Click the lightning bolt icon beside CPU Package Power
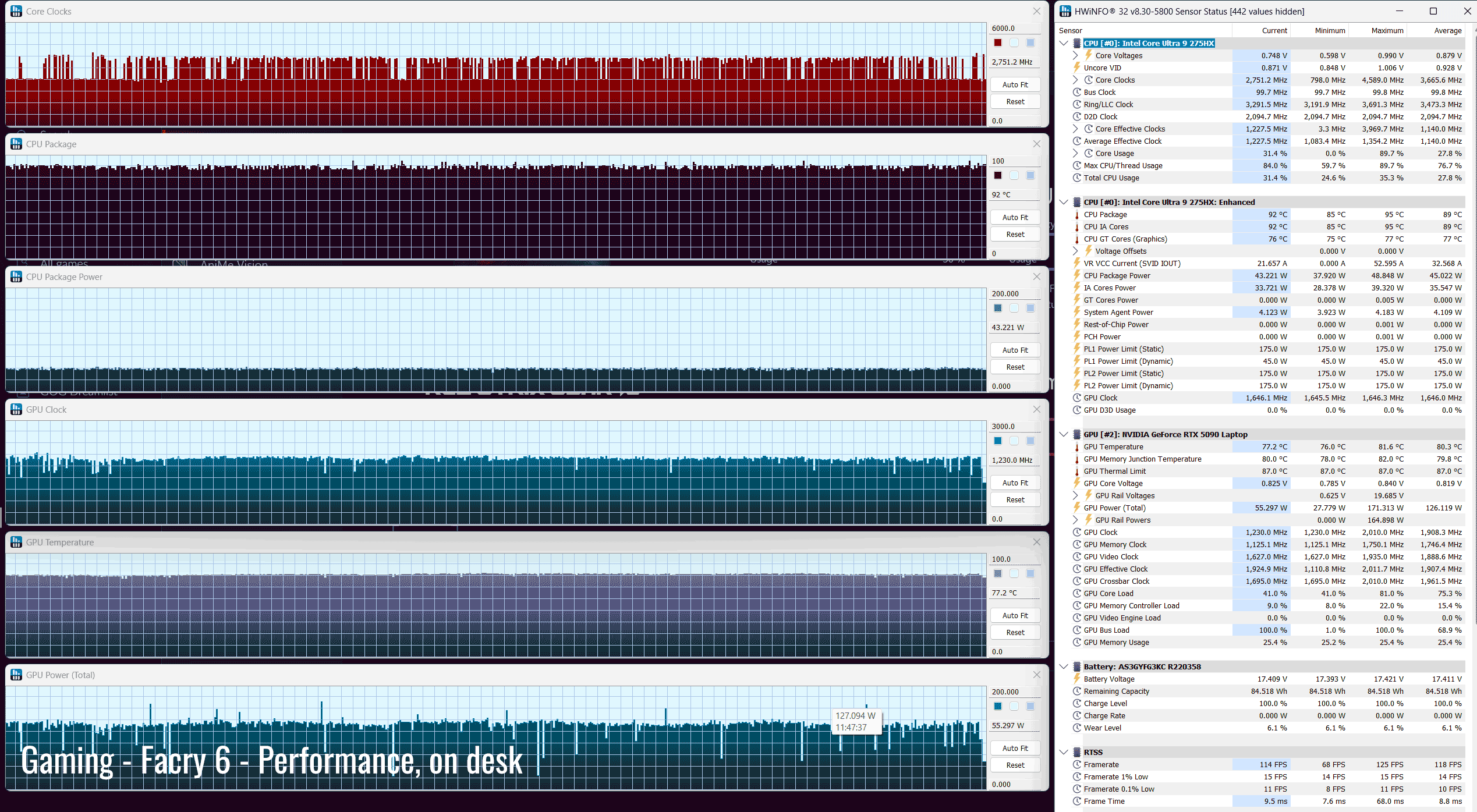This screenshot has width=1477, height=812. 1077,276
